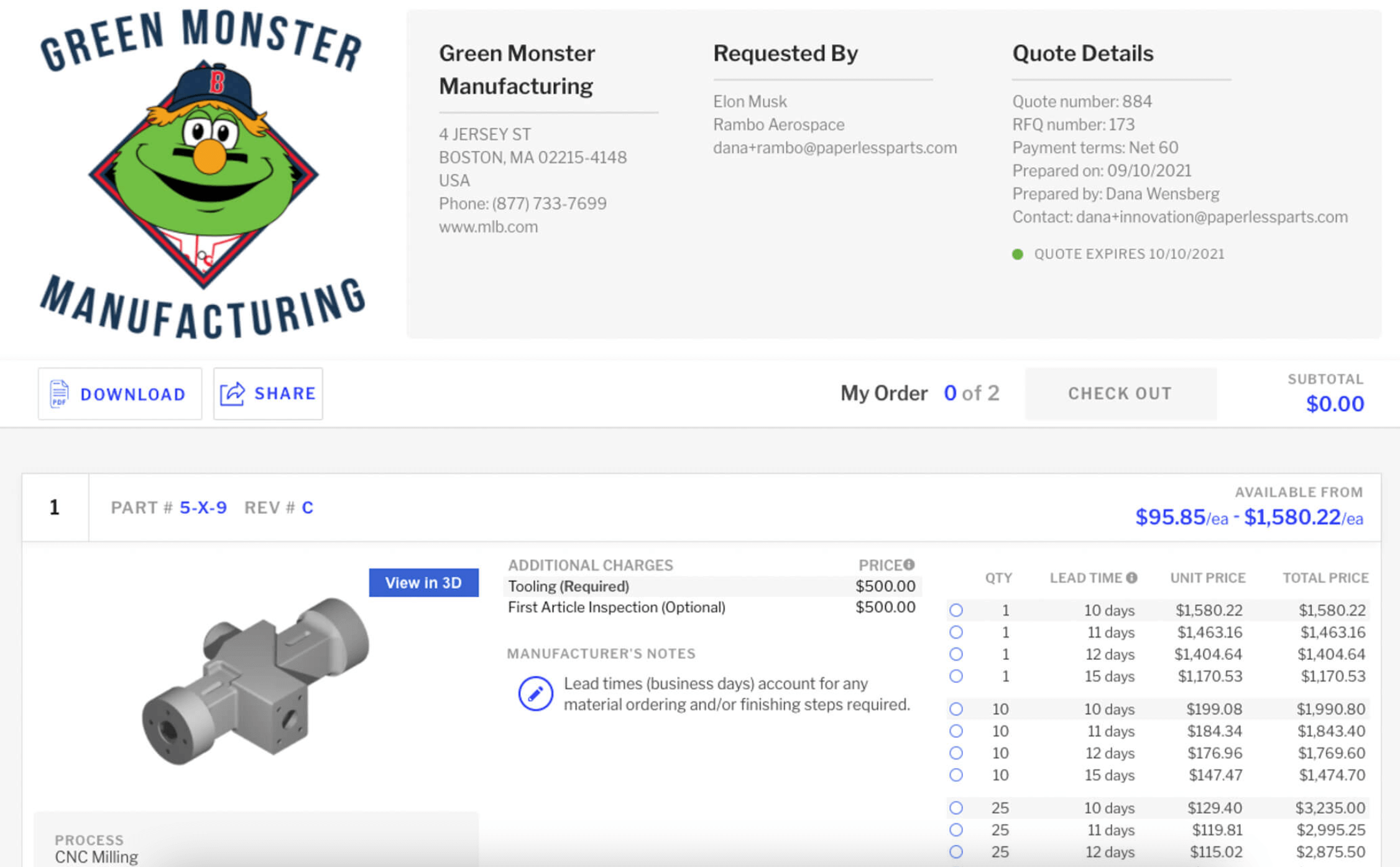1400x867 pixels.
Task: Select quantity 1 with 10 days lead time
Action: tap(956, 610)
